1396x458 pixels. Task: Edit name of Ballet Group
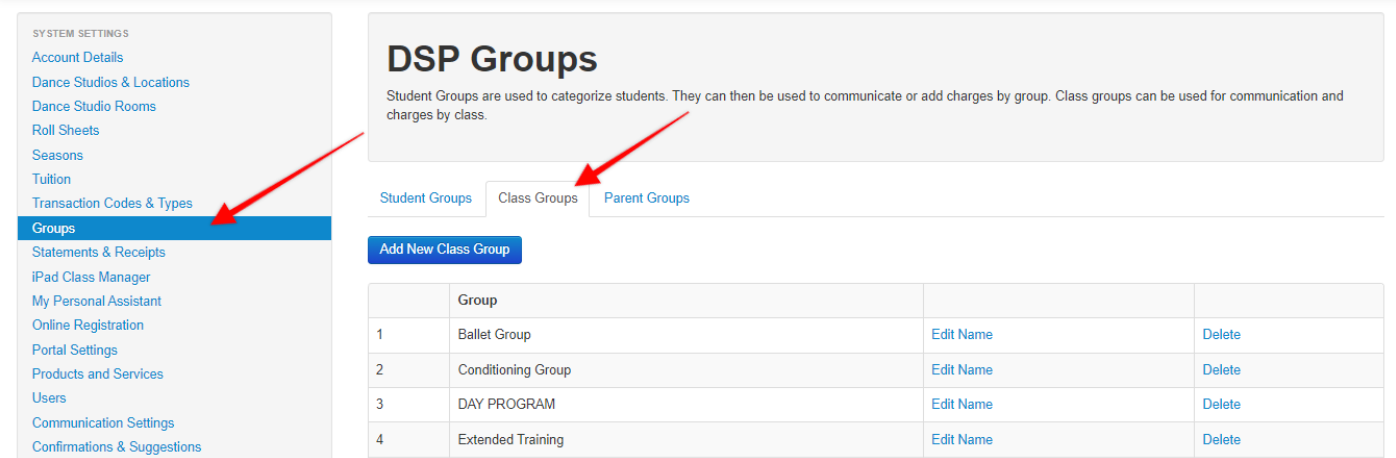[962, 335]
